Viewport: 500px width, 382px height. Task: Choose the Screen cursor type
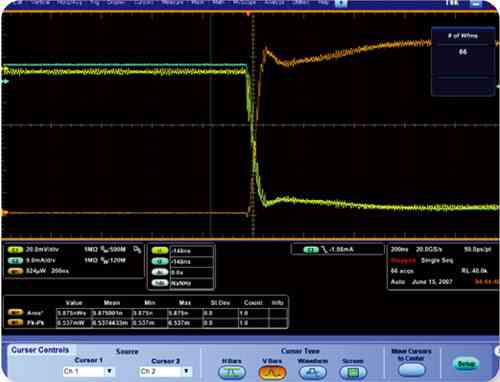[x=353, y=372]
